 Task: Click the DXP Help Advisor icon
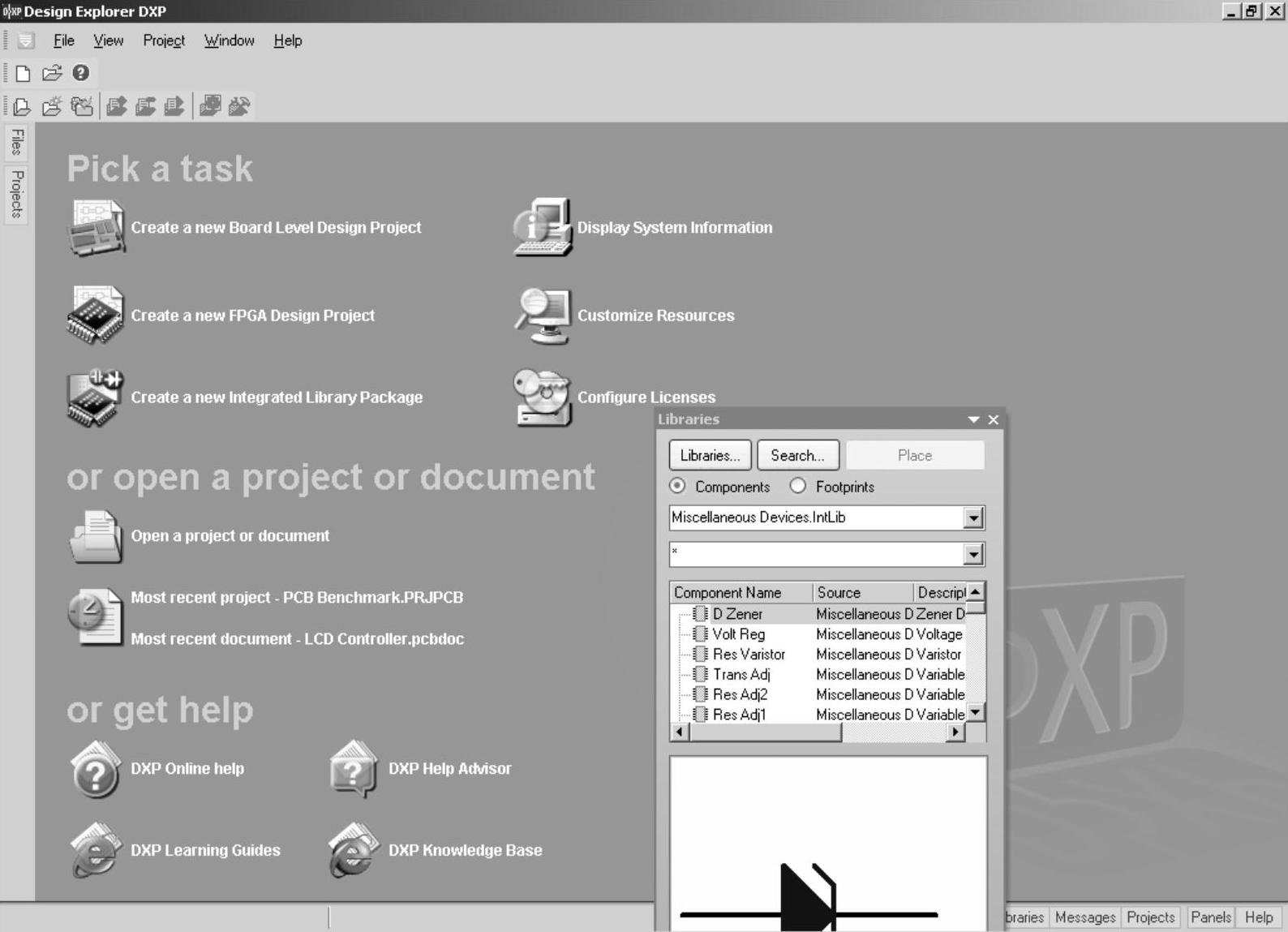(x=354, y=769)
